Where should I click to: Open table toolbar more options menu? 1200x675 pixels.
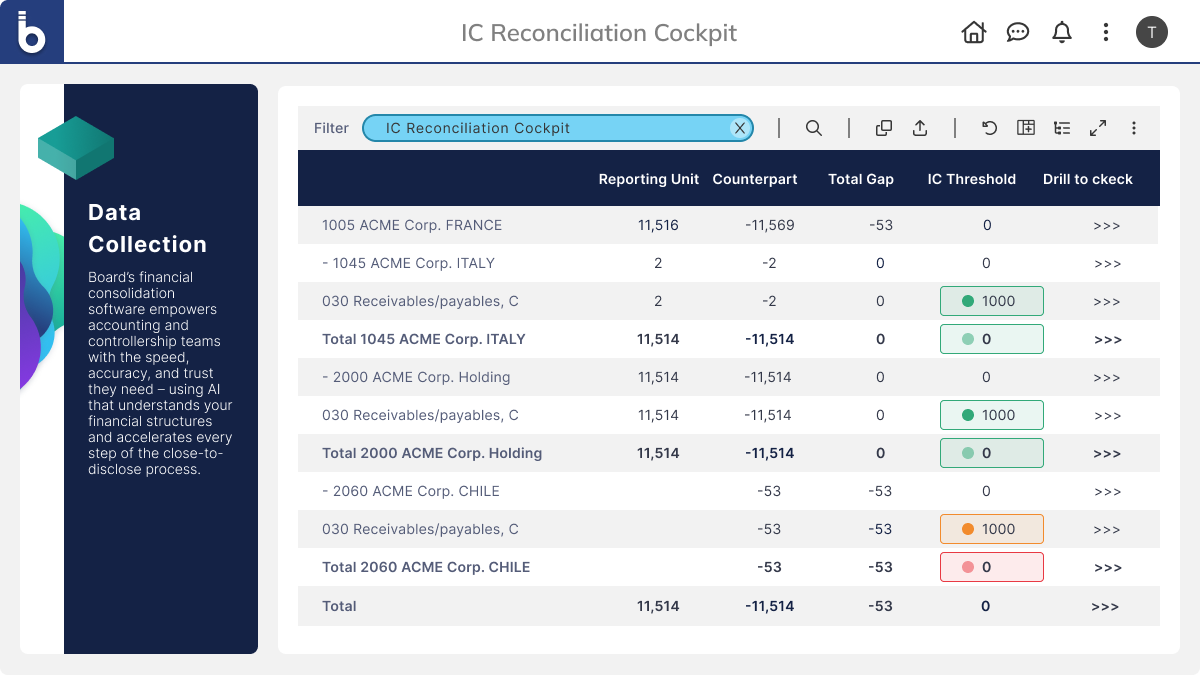click(1134, 128)
